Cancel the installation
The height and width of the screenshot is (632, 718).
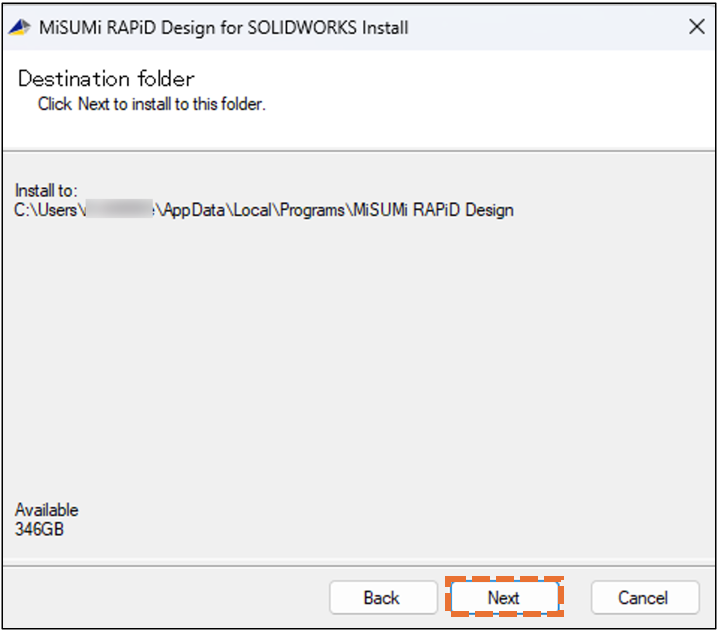point(643,598)
